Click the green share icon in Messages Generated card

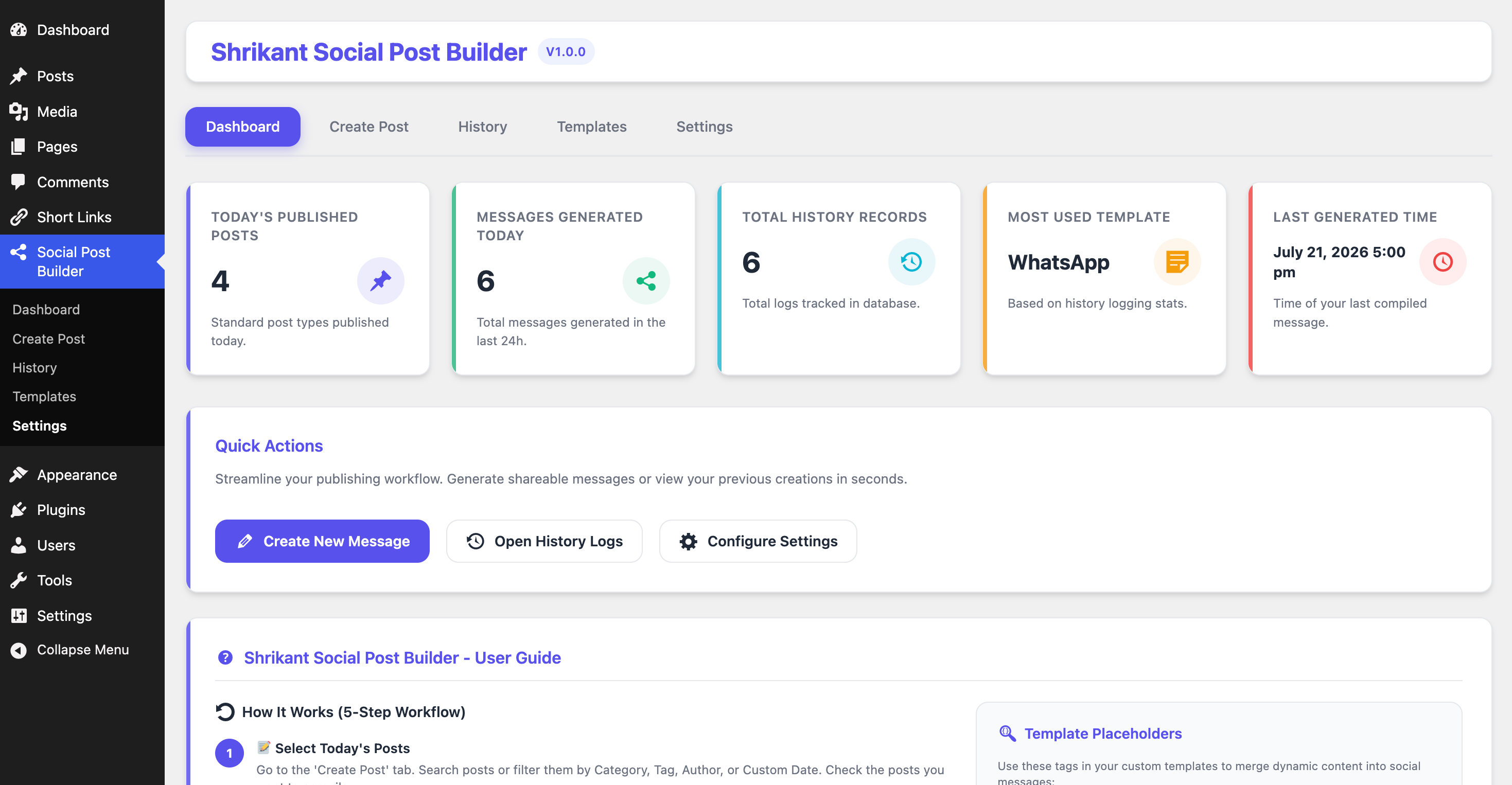pos(646,281)
